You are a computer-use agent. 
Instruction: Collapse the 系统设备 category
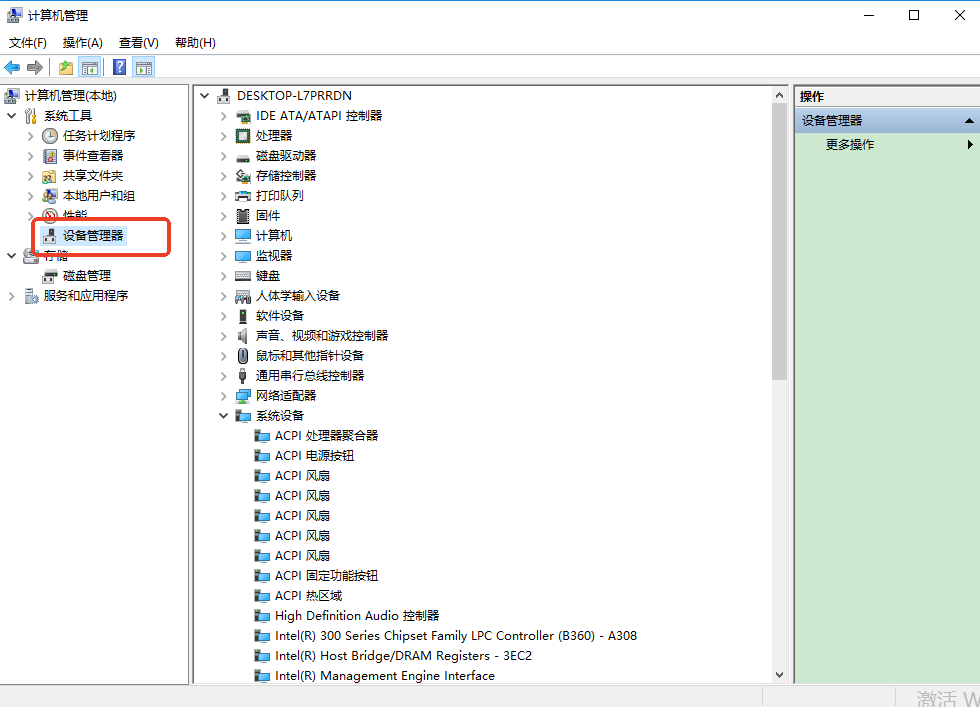pos(224,415)
